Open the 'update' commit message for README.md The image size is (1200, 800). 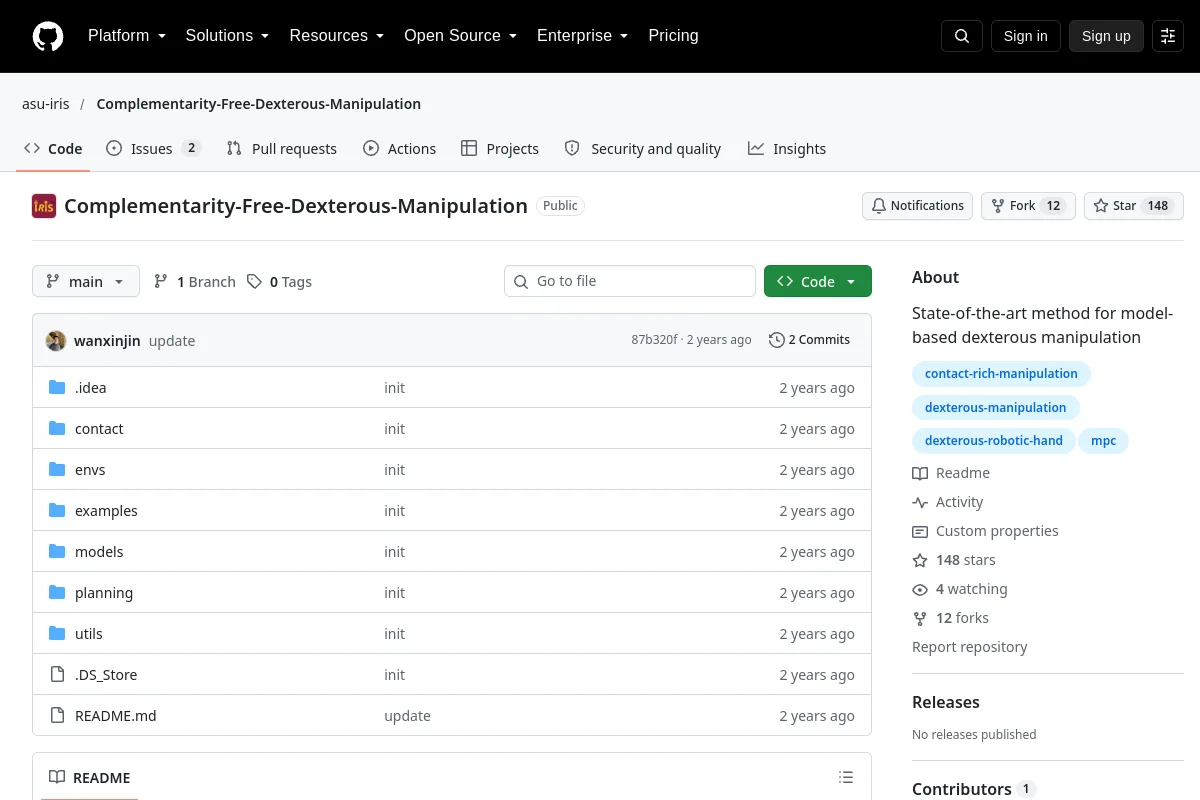tap(407, 715)
